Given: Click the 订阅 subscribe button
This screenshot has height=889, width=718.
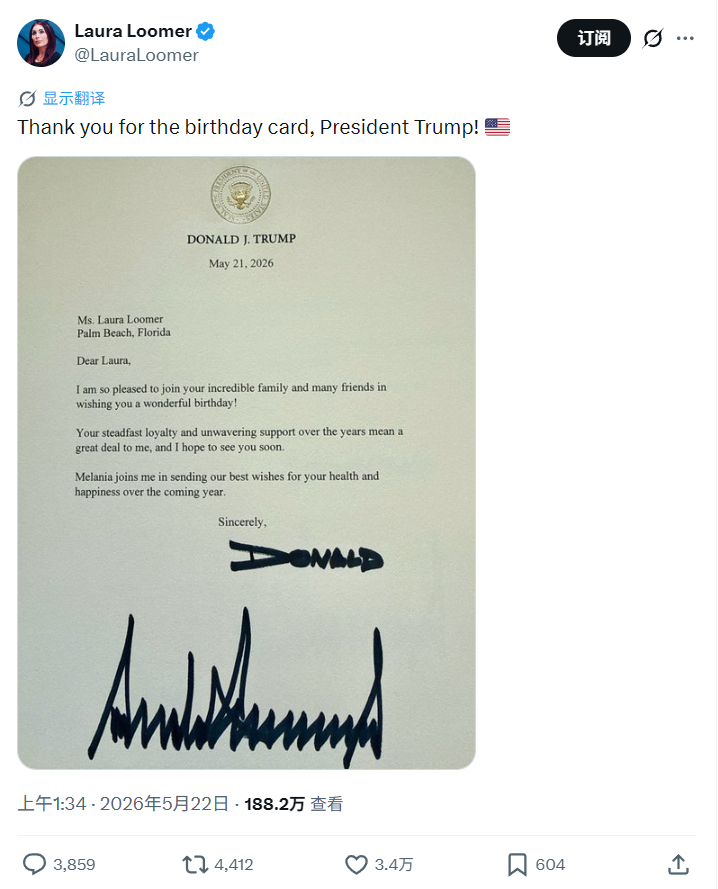Looking at the screenshot, I should coord(593,38).
